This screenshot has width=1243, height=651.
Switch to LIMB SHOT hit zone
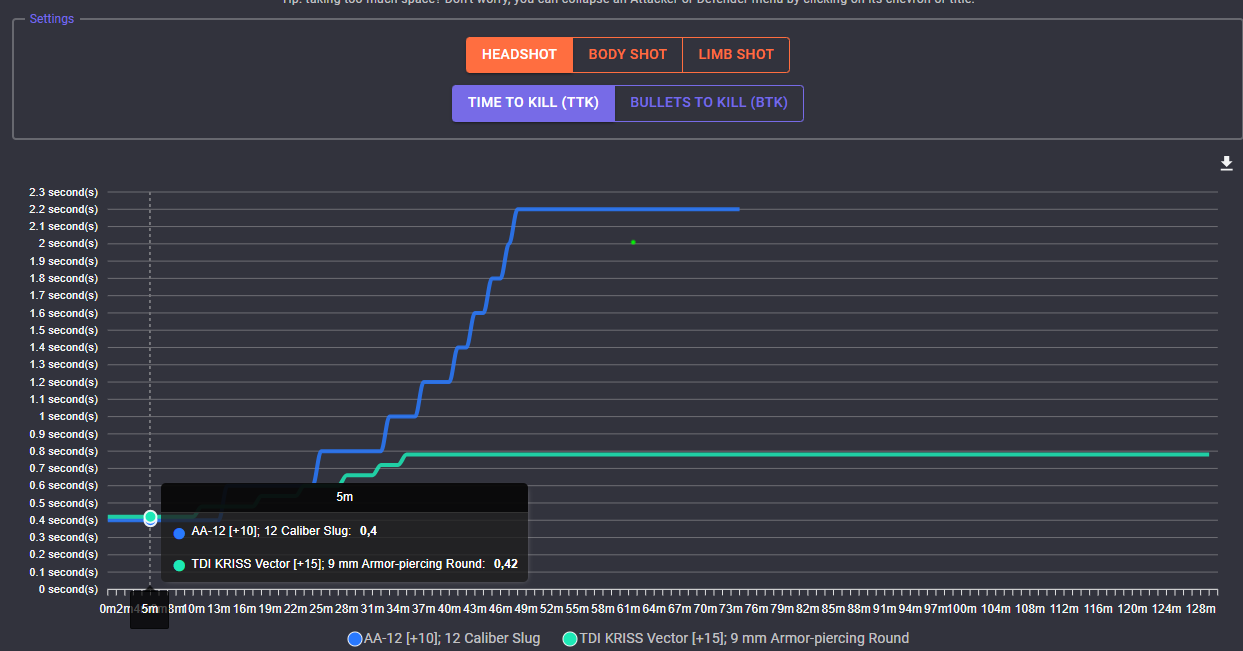tap(736, 55)
